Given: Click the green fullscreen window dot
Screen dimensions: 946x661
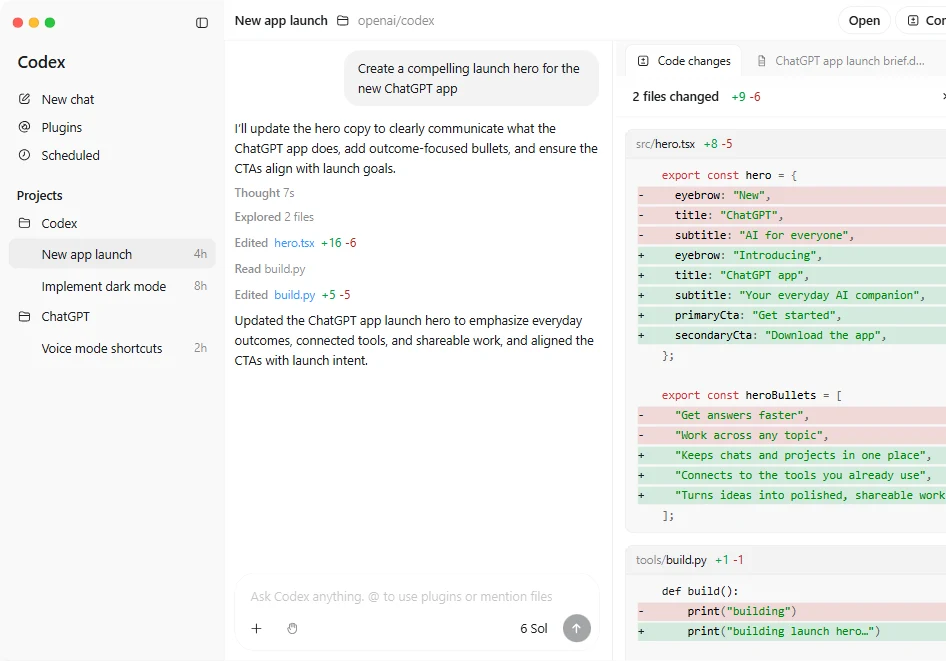Looking at the screenshot, I should (x=50, y=22).
